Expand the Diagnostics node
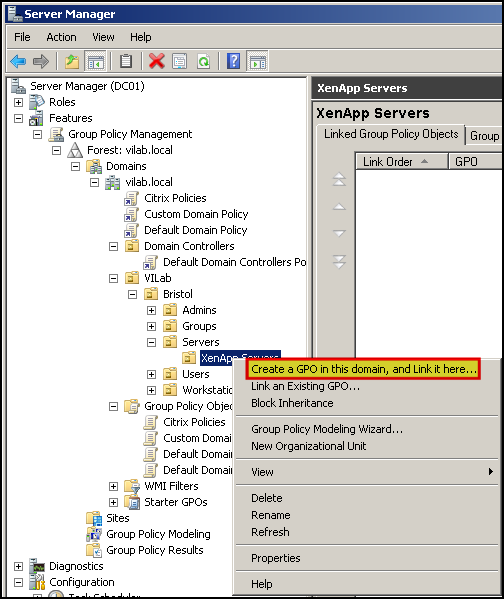Screen dimensions: 504x599 pos(18,566)
